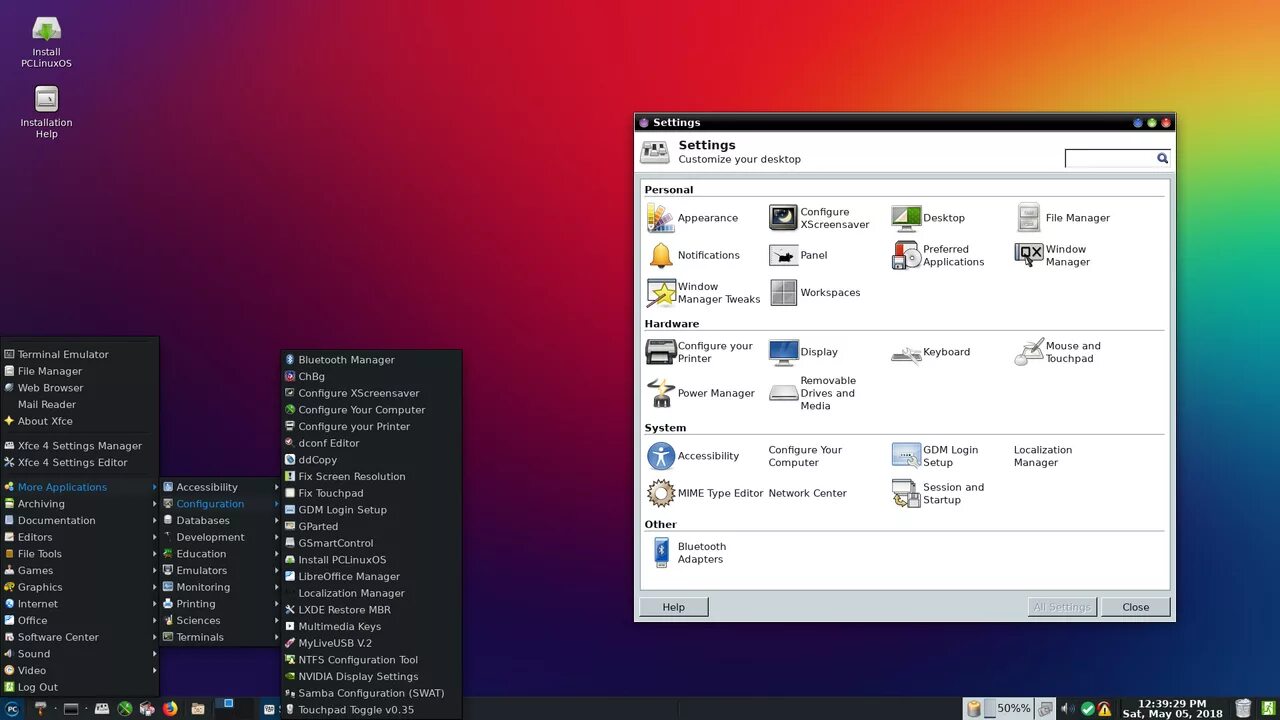The width and height of the screenshot is (1280, 720).
Task: Open Window Manager settings
Action: tap(1051, 255)
